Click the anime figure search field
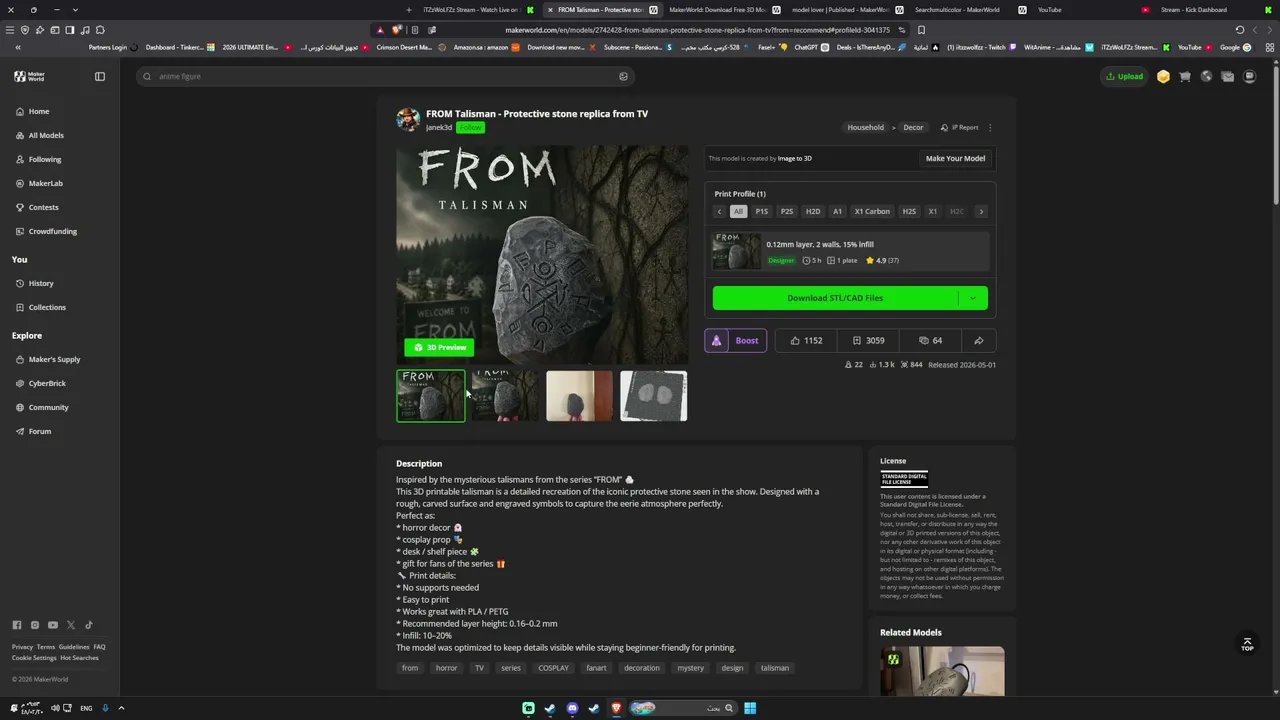Image resolution: width=1280 pixels, height=720 pixels. (385, 76)
